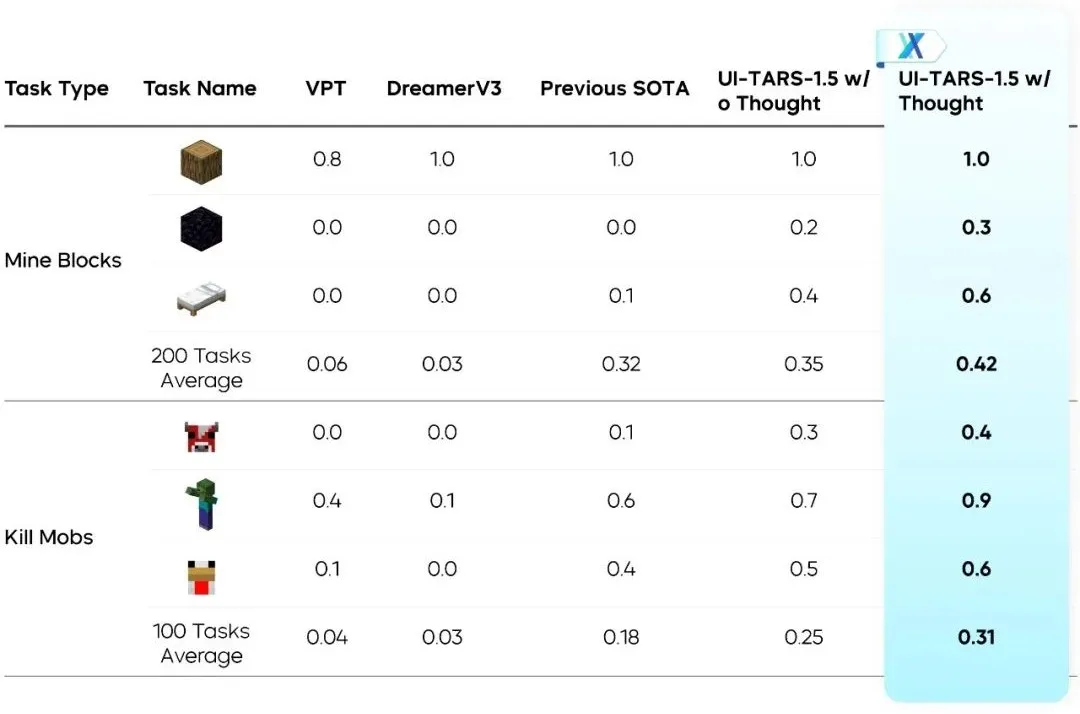Click the green zombie mob icon

pos(202,504)
